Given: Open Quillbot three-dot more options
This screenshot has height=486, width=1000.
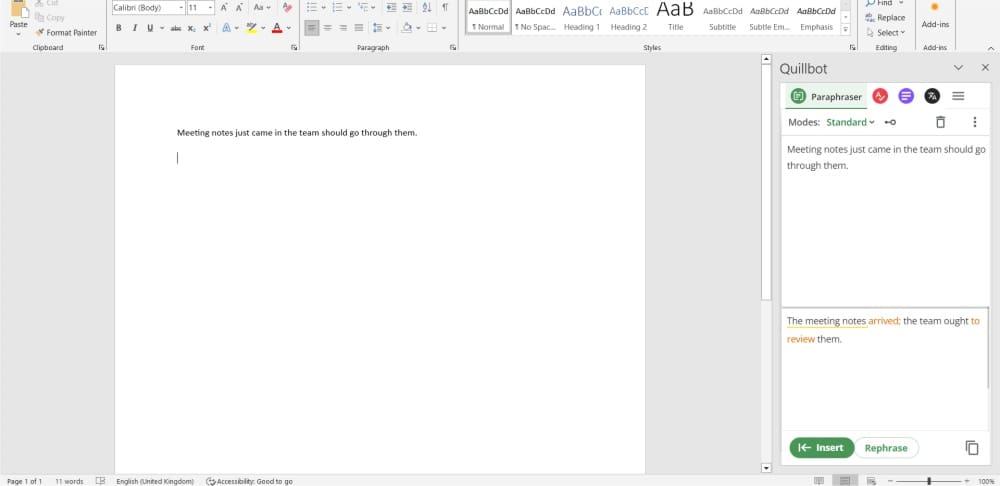Looking at the screenshot, I should [x=974, y=122].
